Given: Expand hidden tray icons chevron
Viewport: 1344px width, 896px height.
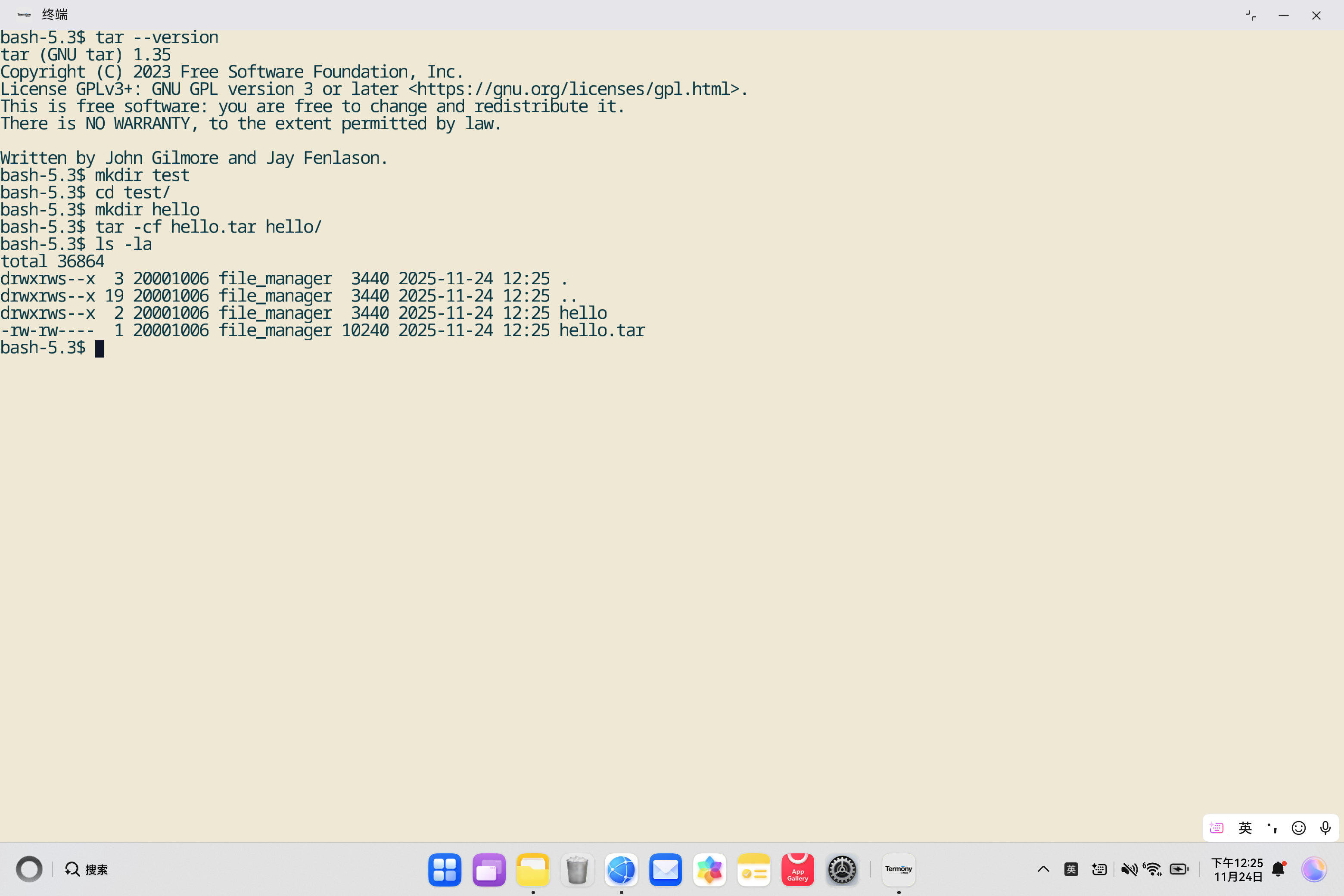Looking at the screenshot, I should [1043, 869].
